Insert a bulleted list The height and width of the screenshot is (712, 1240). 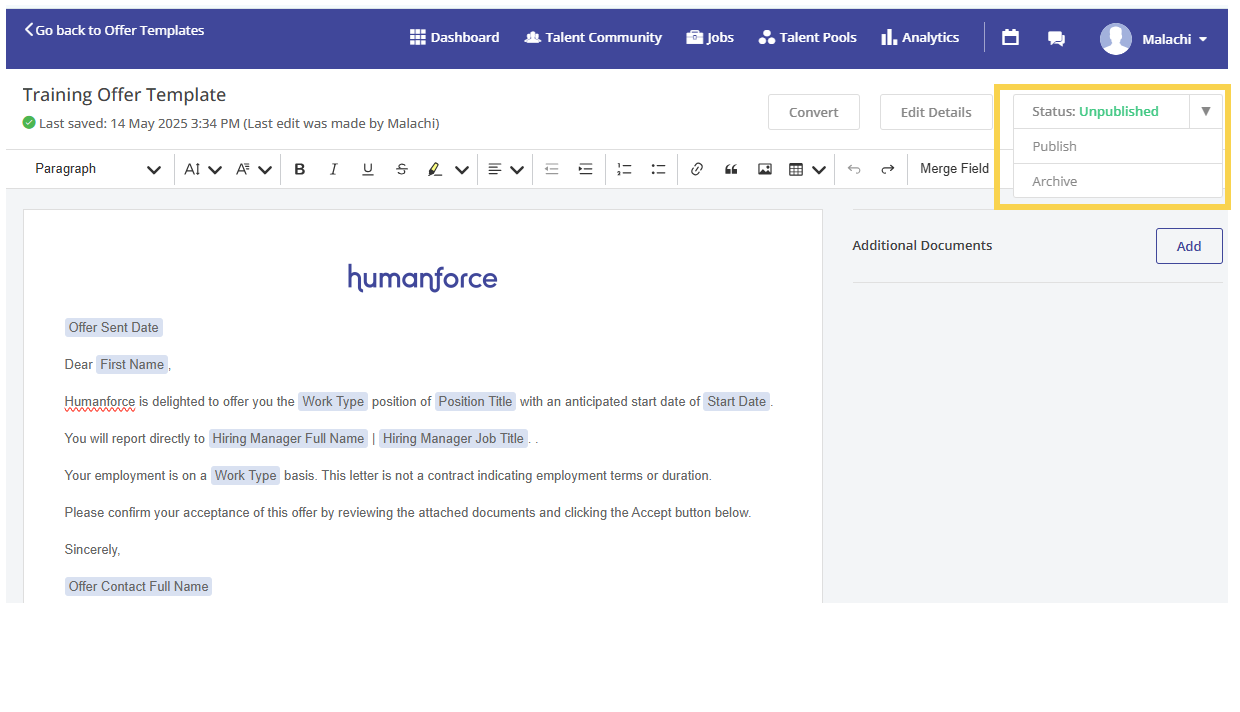[658, 169]
